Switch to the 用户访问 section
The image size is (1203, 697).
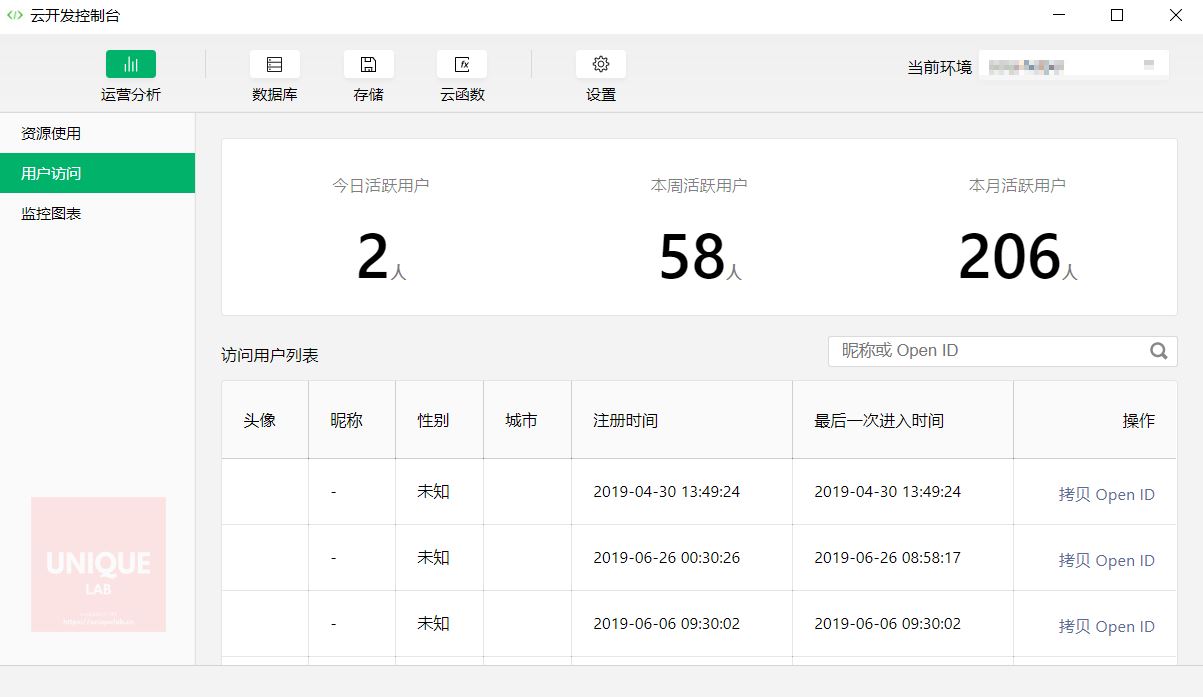click(50, 172)
